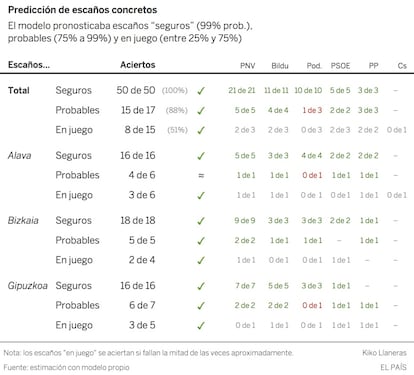Click the Aciertos column heading
414x375 pixels.
(138, 65)
